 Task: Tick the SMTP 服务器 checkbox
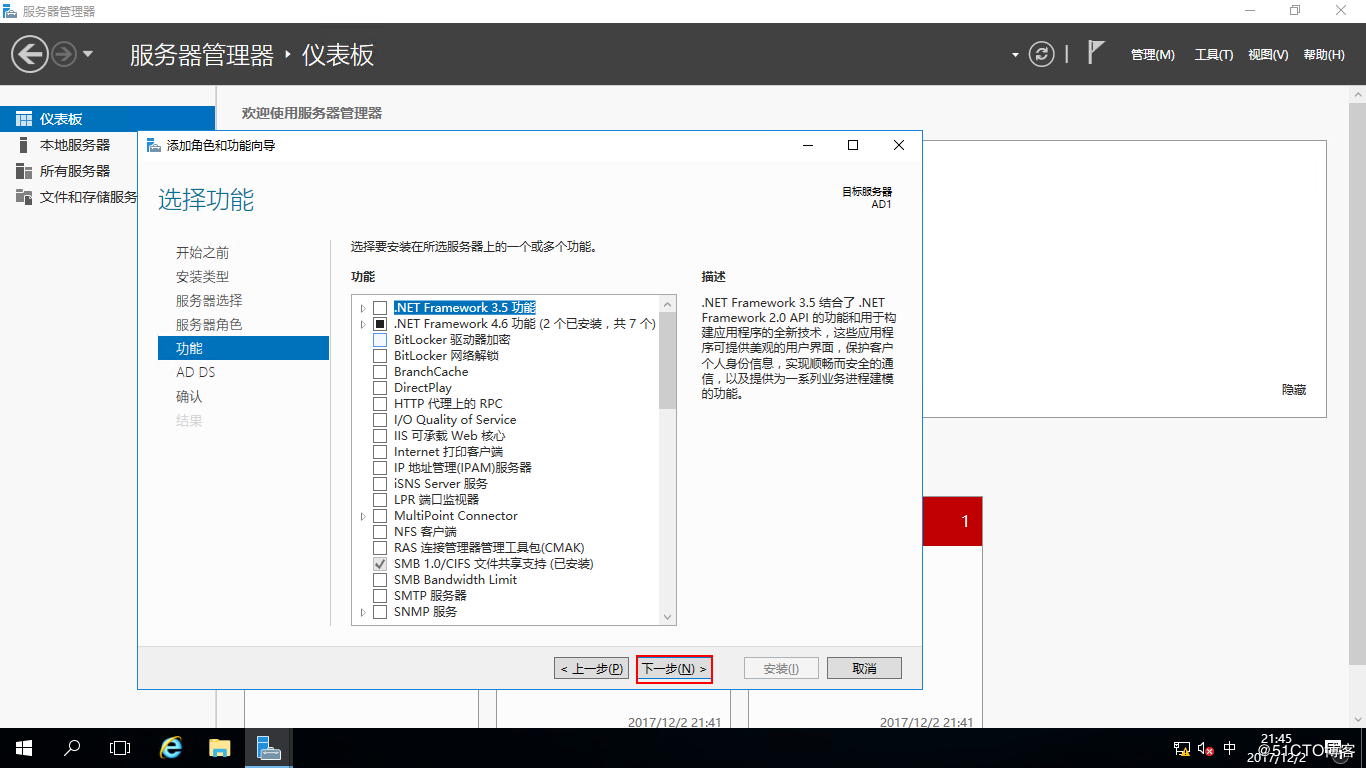pos(380,596)
